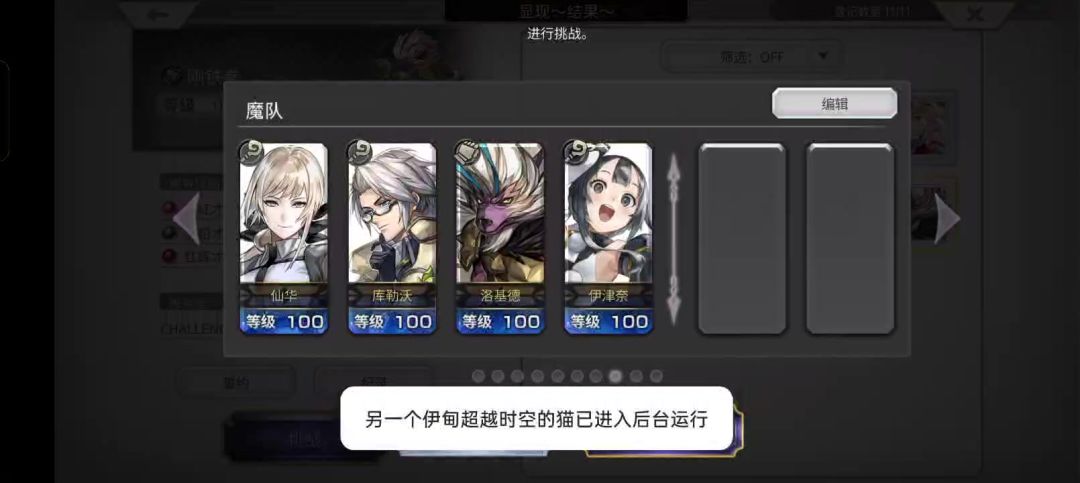
Task: Click the back arrow at top left
Action: [x=158, y=14]
